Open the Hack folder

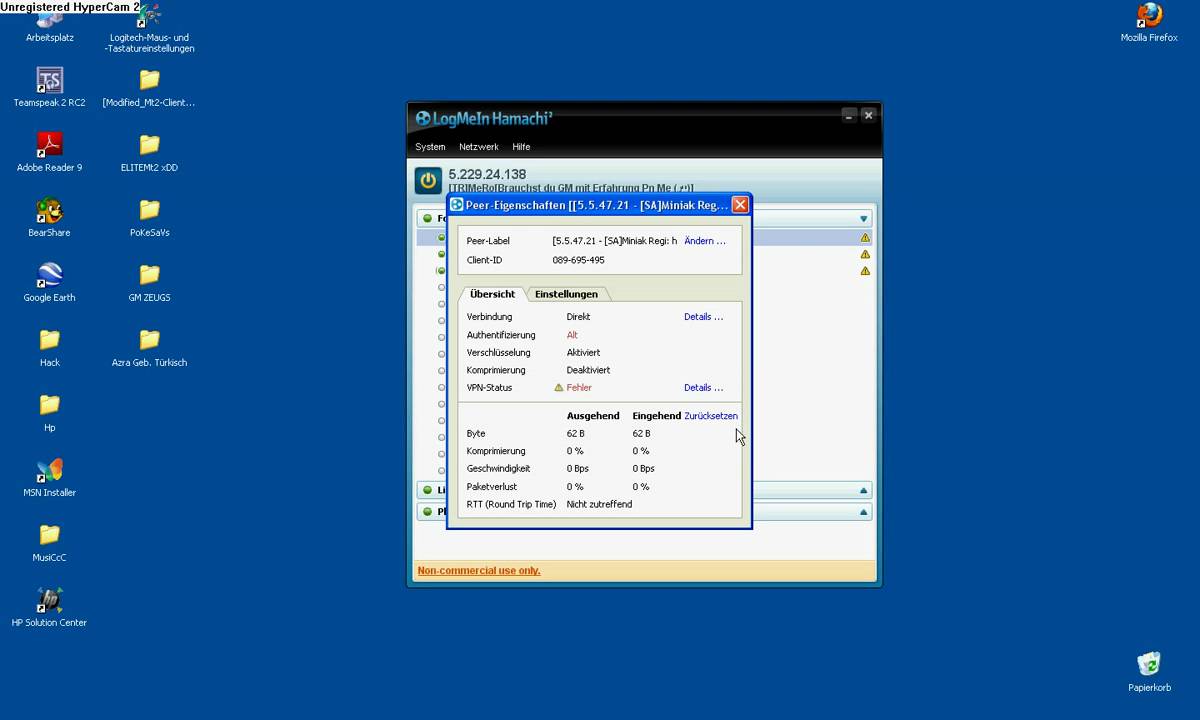50,347
